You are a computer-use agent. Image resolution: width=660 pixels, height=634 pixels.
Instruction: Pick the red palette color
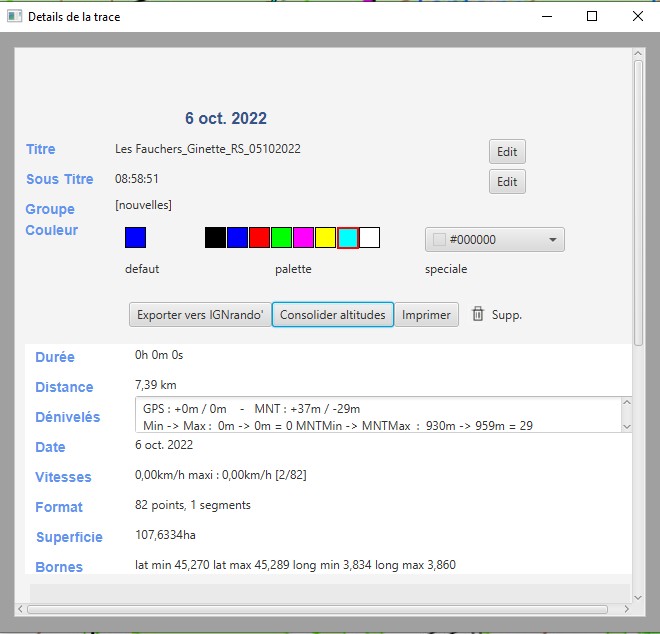pos(259,238)
